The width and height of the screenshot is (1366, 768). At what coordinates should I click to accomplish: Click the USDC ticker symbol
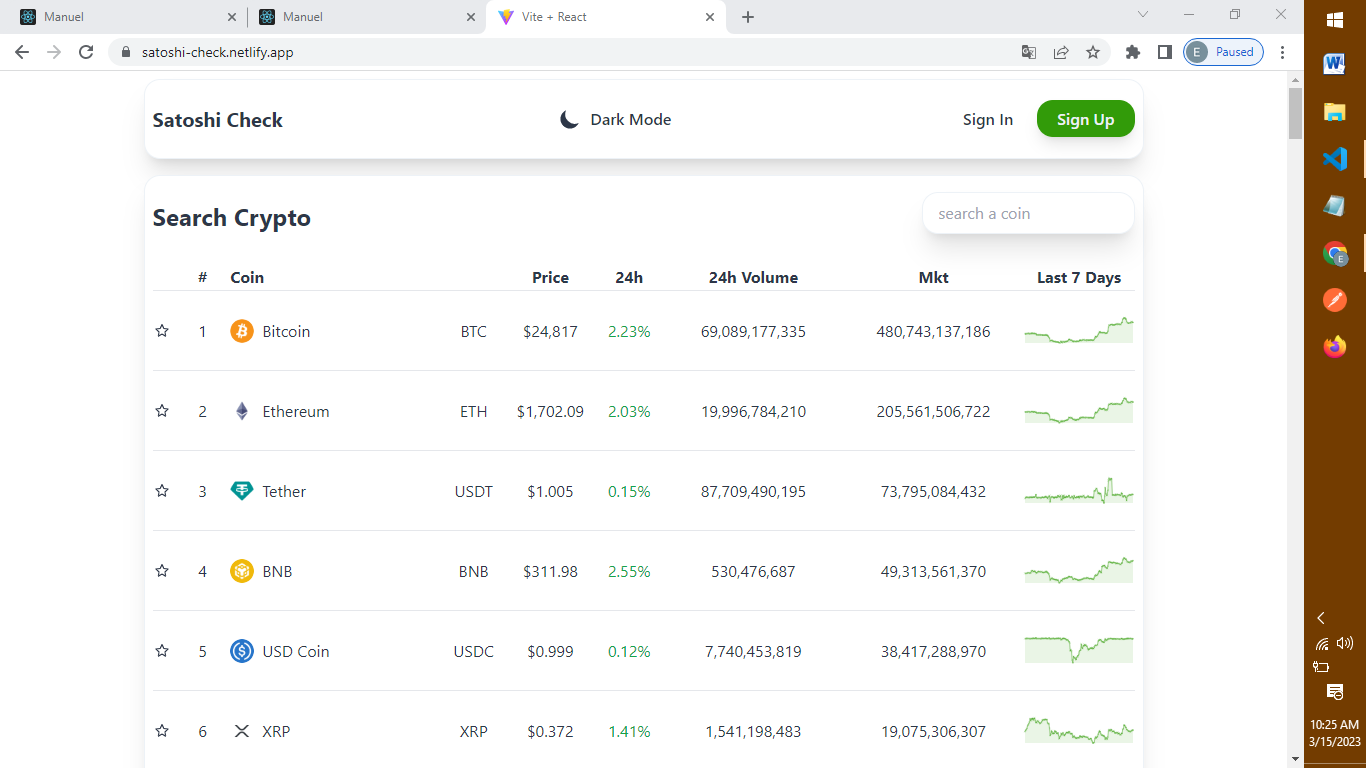click(x=474, y=651)
